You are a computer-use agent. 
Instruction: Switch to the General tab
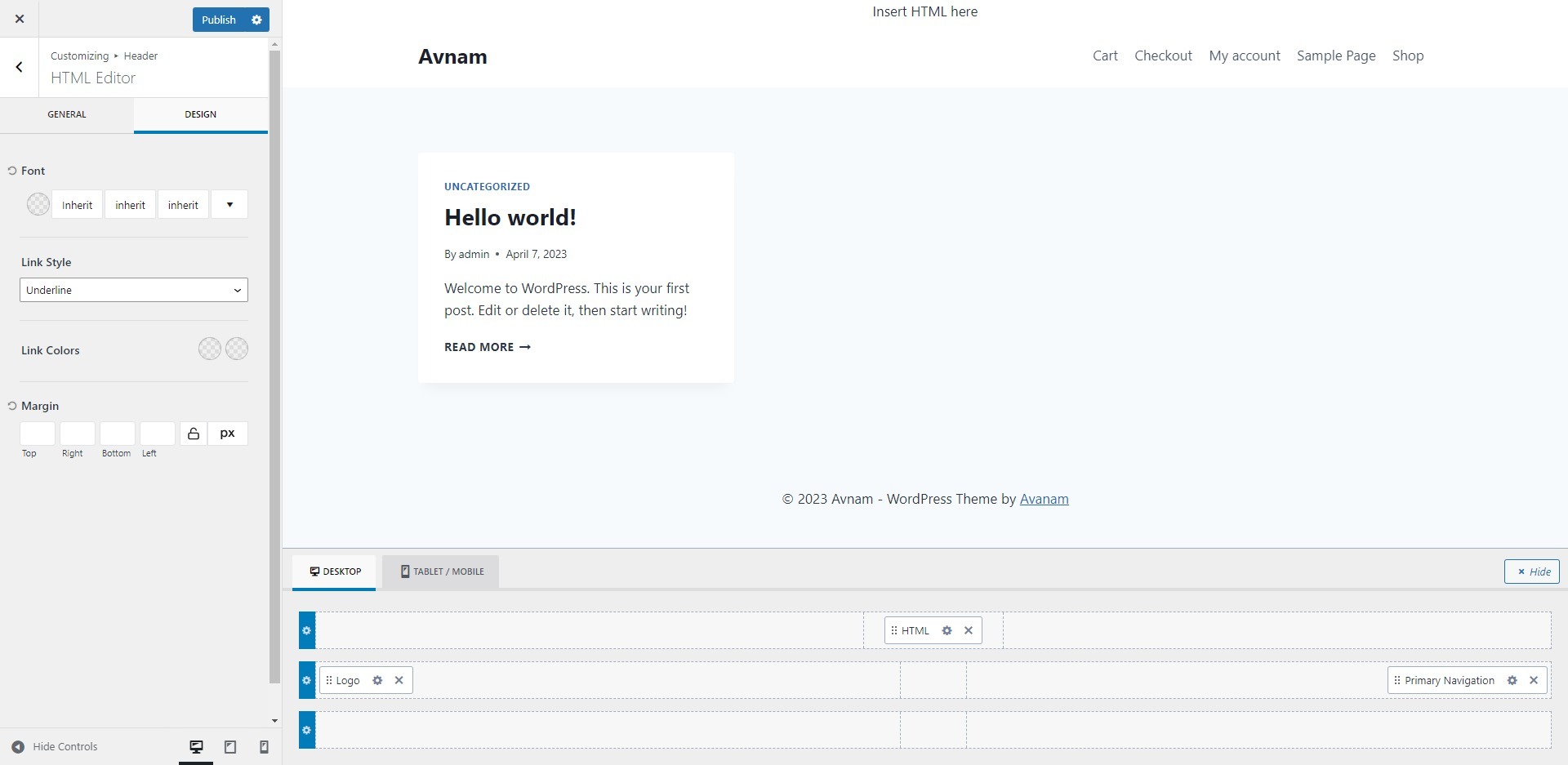tap(67, 114)
